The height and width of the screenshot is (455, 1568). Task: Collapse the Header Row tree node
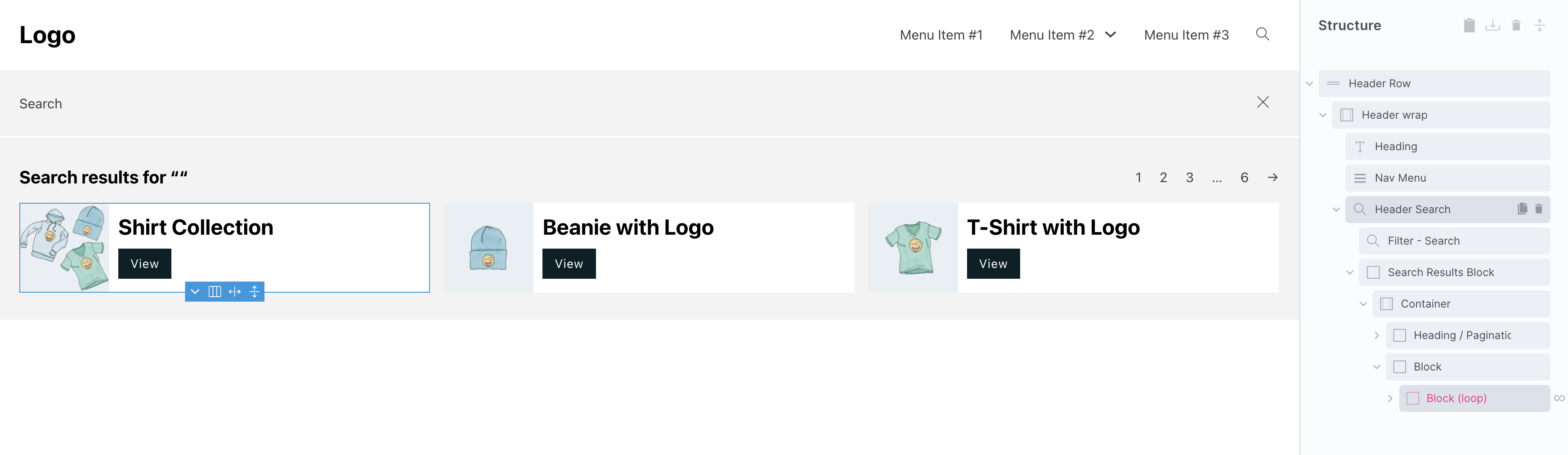pyautogui.click(x=1309, y=84)
